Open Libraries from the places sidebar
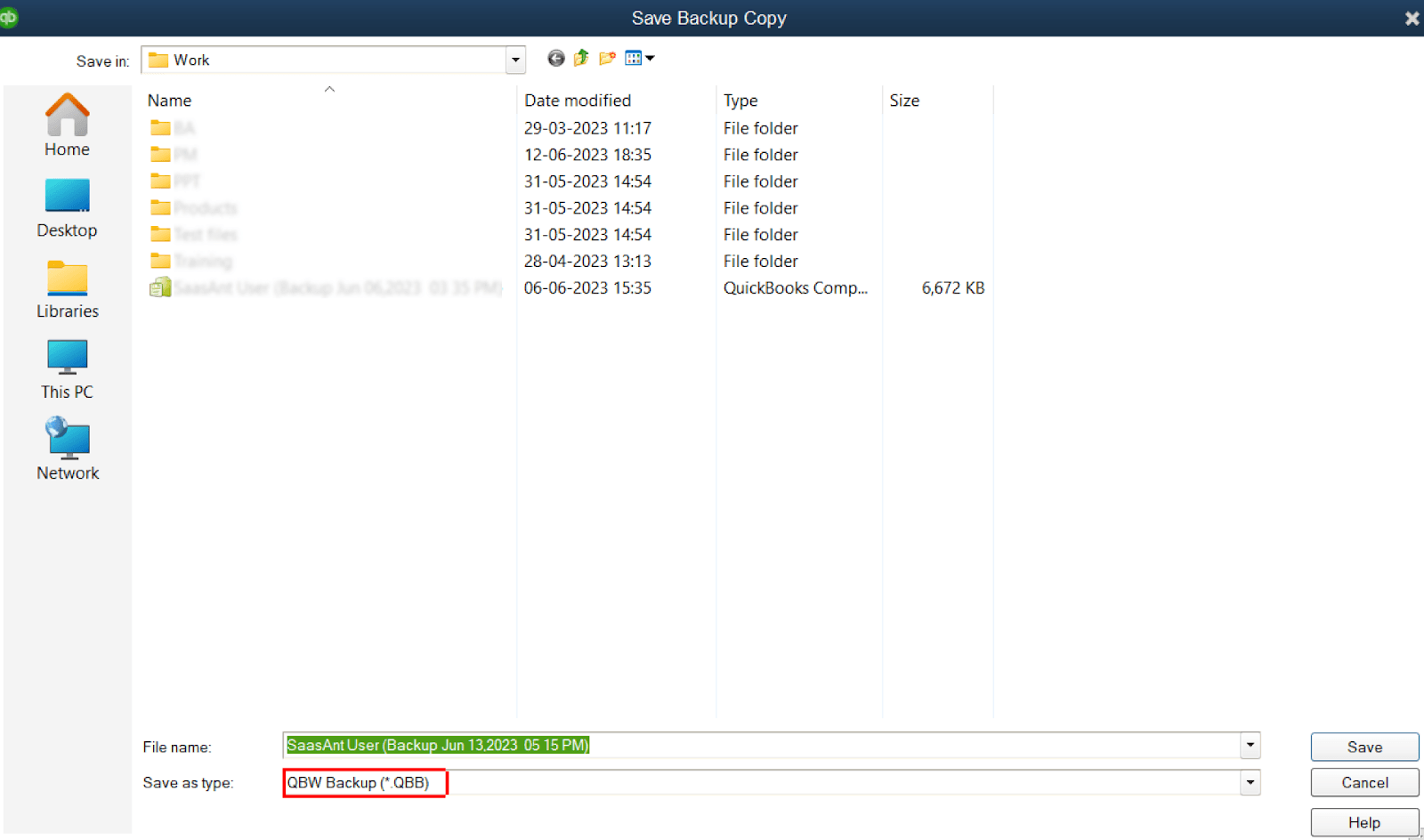This screenshot has width=1424, height=840. click(x=67, y=289)
